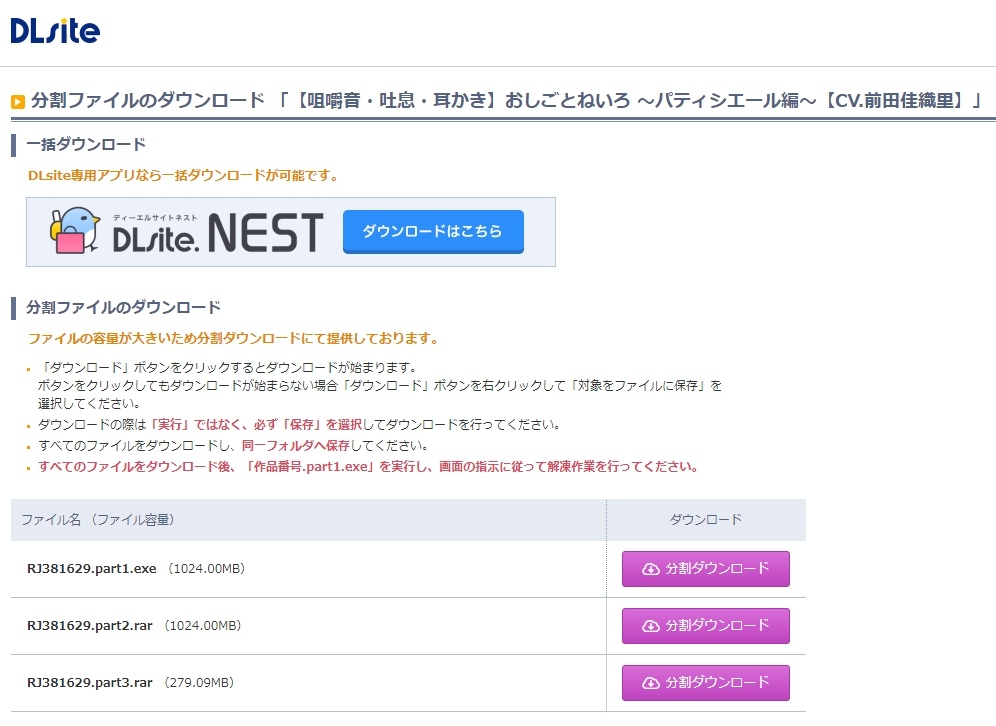Click the blue ダウンロードはこちら button

pos(433,232)
